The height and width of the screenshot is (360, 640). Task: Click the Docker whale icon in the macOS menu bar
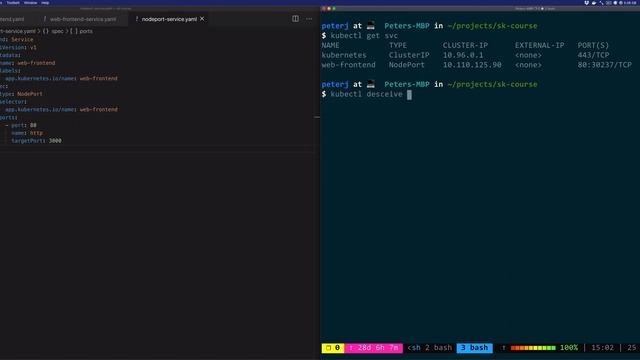pyautogui.click(x=594, y=2)
